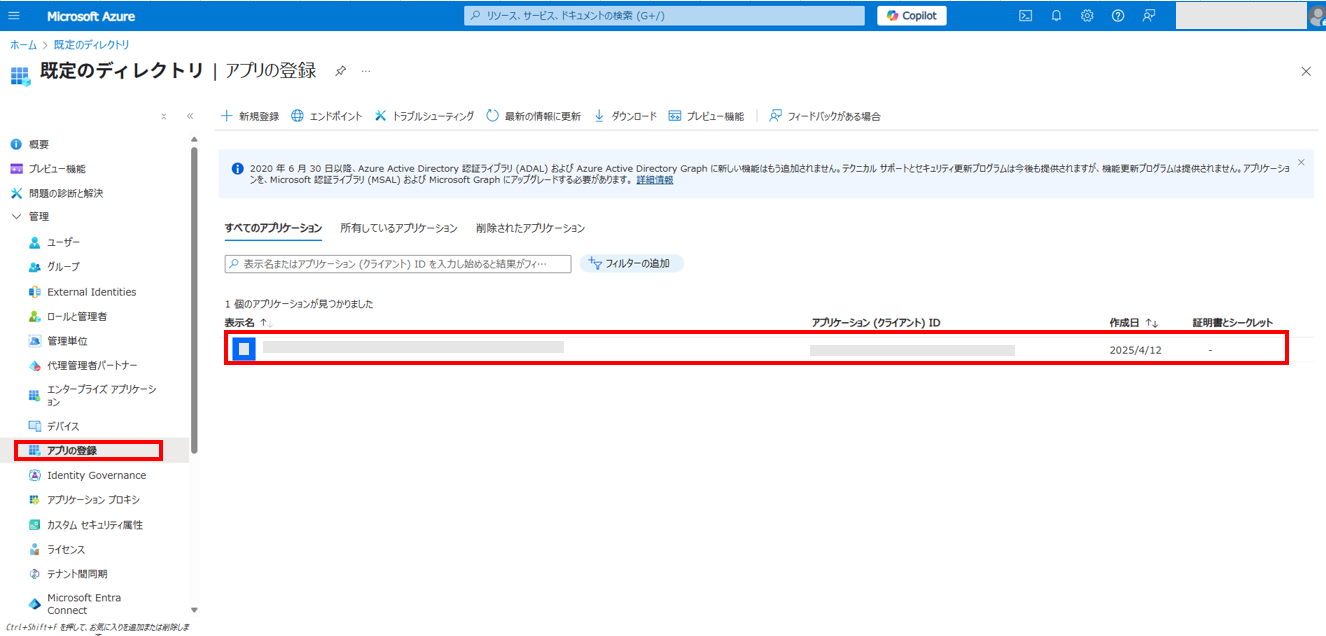Open the help question mark icon
Viewport: 1326px width, 636px height.
tap(1118, 16)
